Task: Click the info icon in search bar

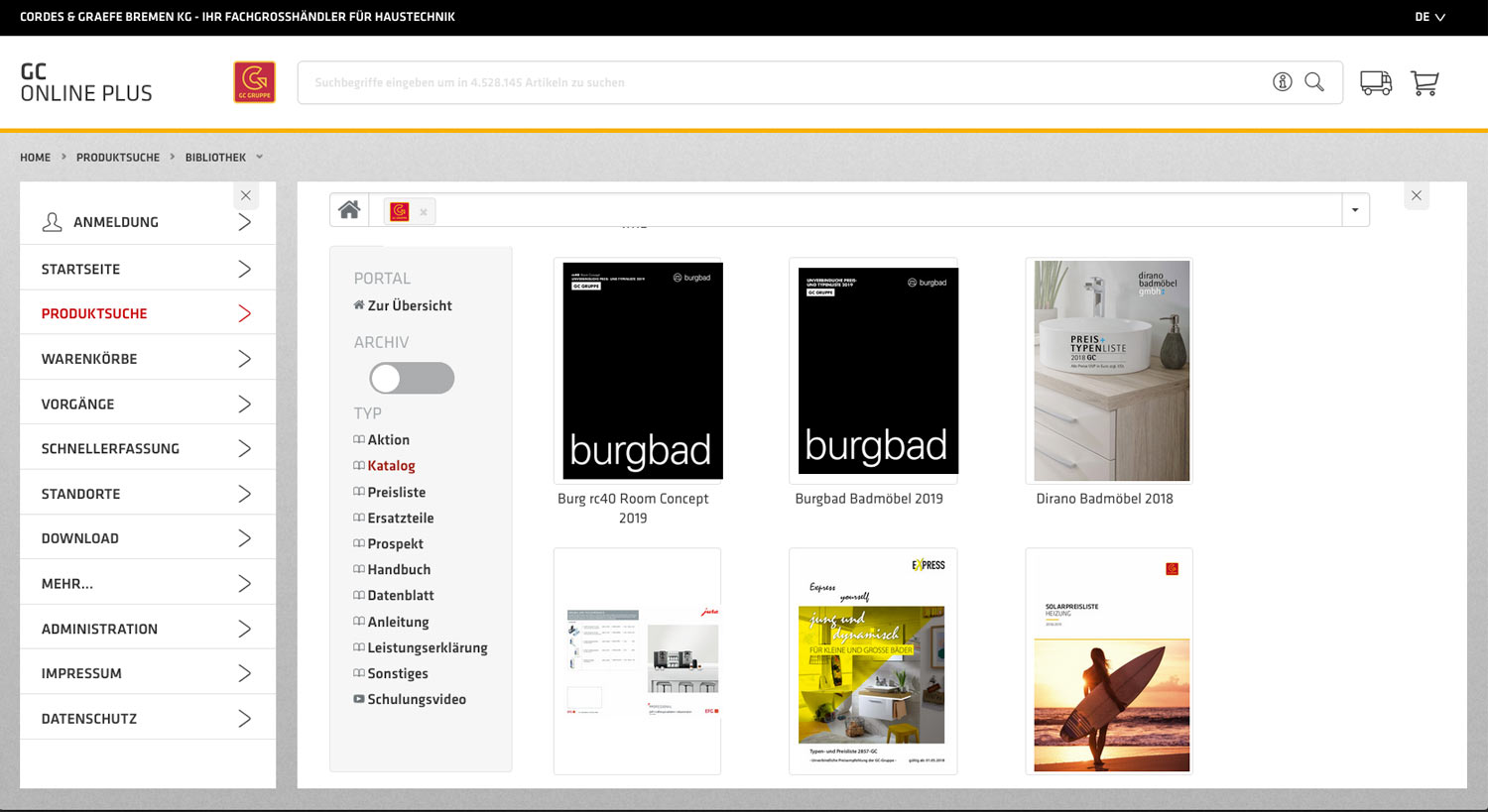Action: coord(1283,82)
